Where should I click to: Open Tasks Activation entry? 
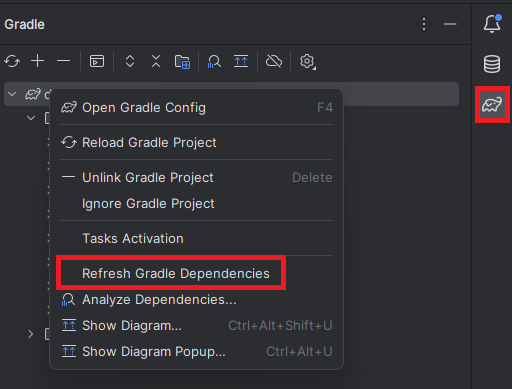tap(197, 239)
